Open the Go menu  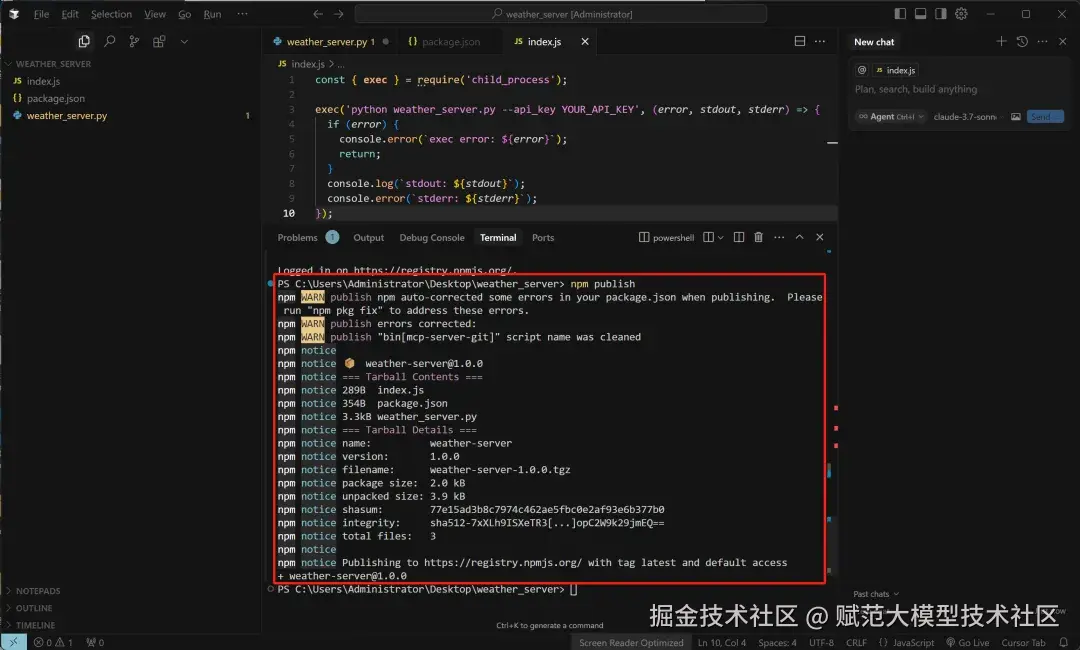pyautogui.click(x=185, y=14)
